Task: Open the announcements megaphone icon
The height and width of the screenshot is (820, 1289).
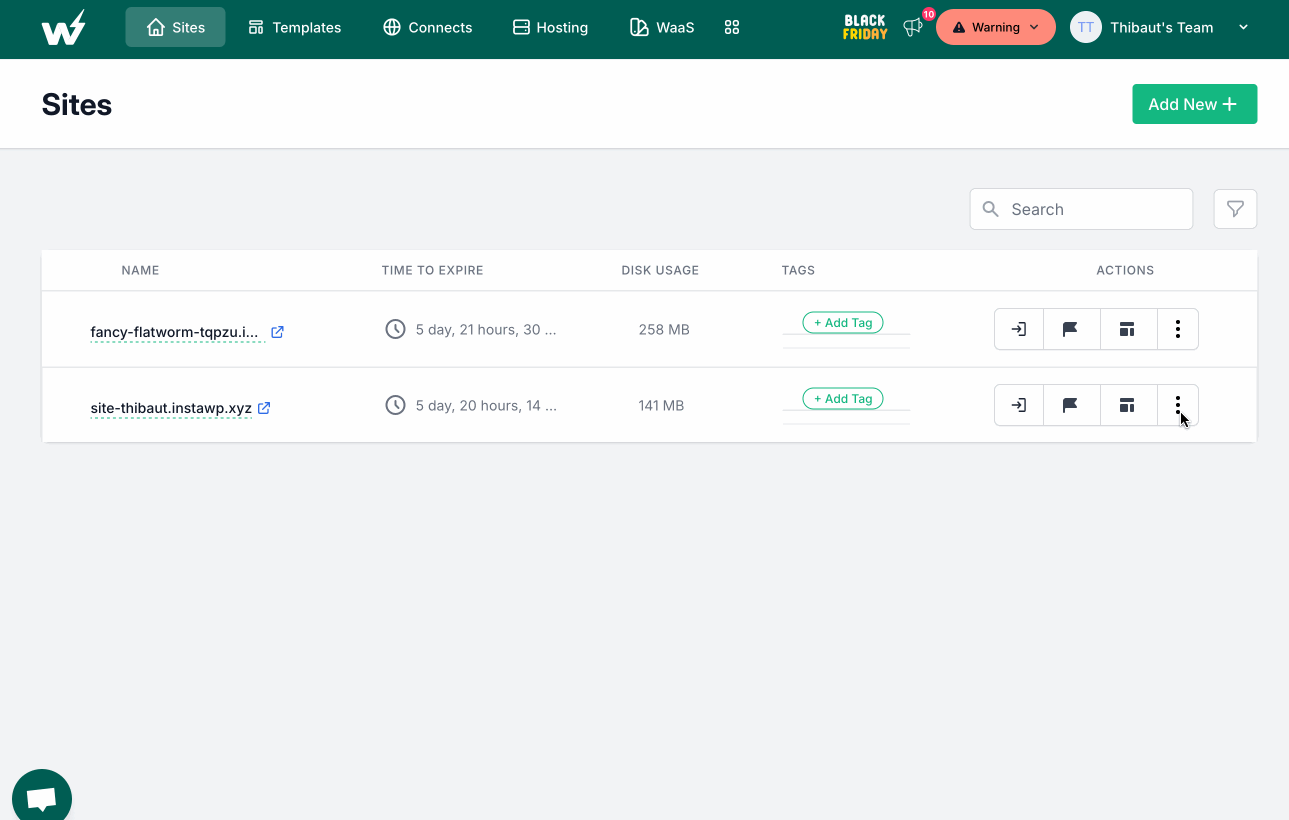Action: tap(912, 27)
